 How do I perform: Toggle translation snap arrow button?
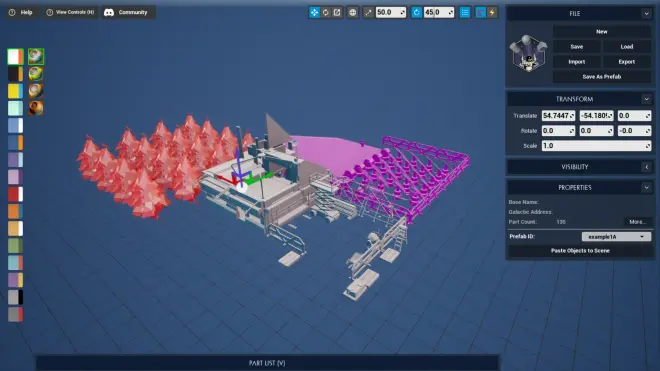[x=368, y=12]
